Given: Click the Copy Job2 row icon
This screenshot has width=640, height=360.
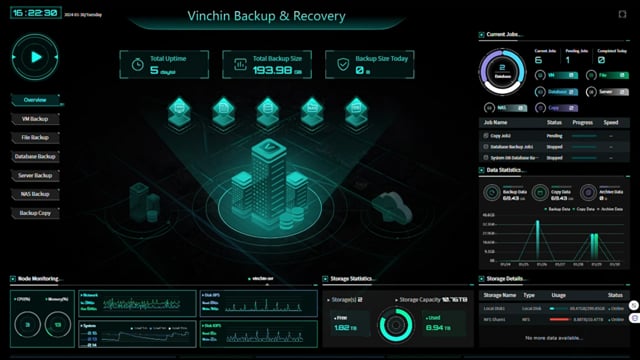Looking at the screenshot, I should click(486, 136).
